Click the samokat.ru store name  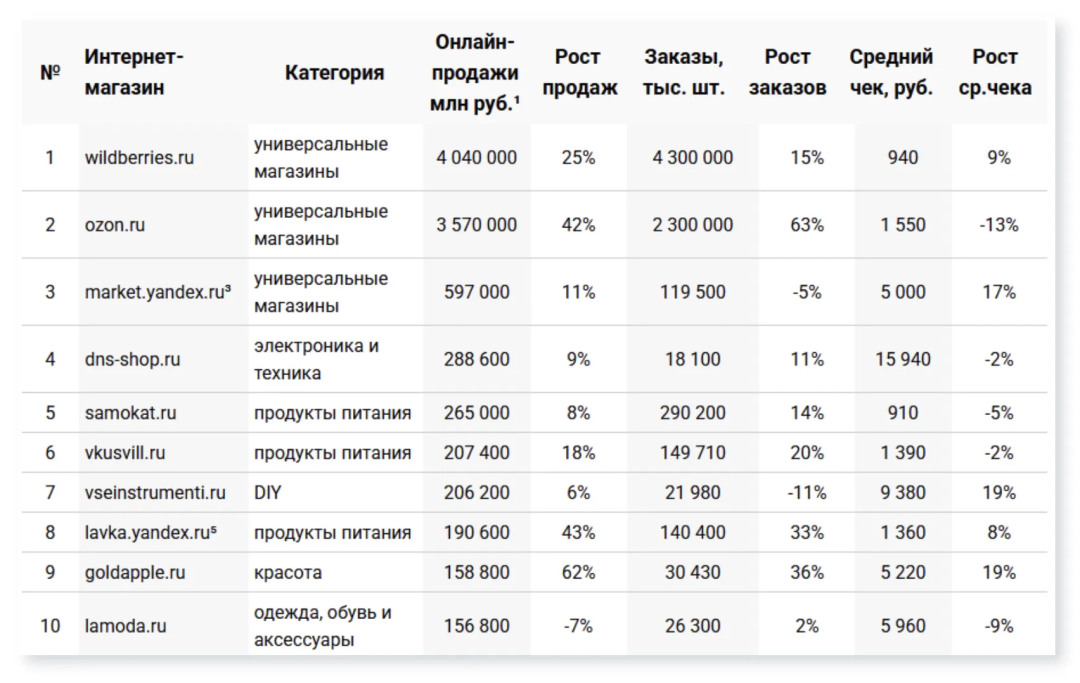pyautogui.click(x=130, y=413)
